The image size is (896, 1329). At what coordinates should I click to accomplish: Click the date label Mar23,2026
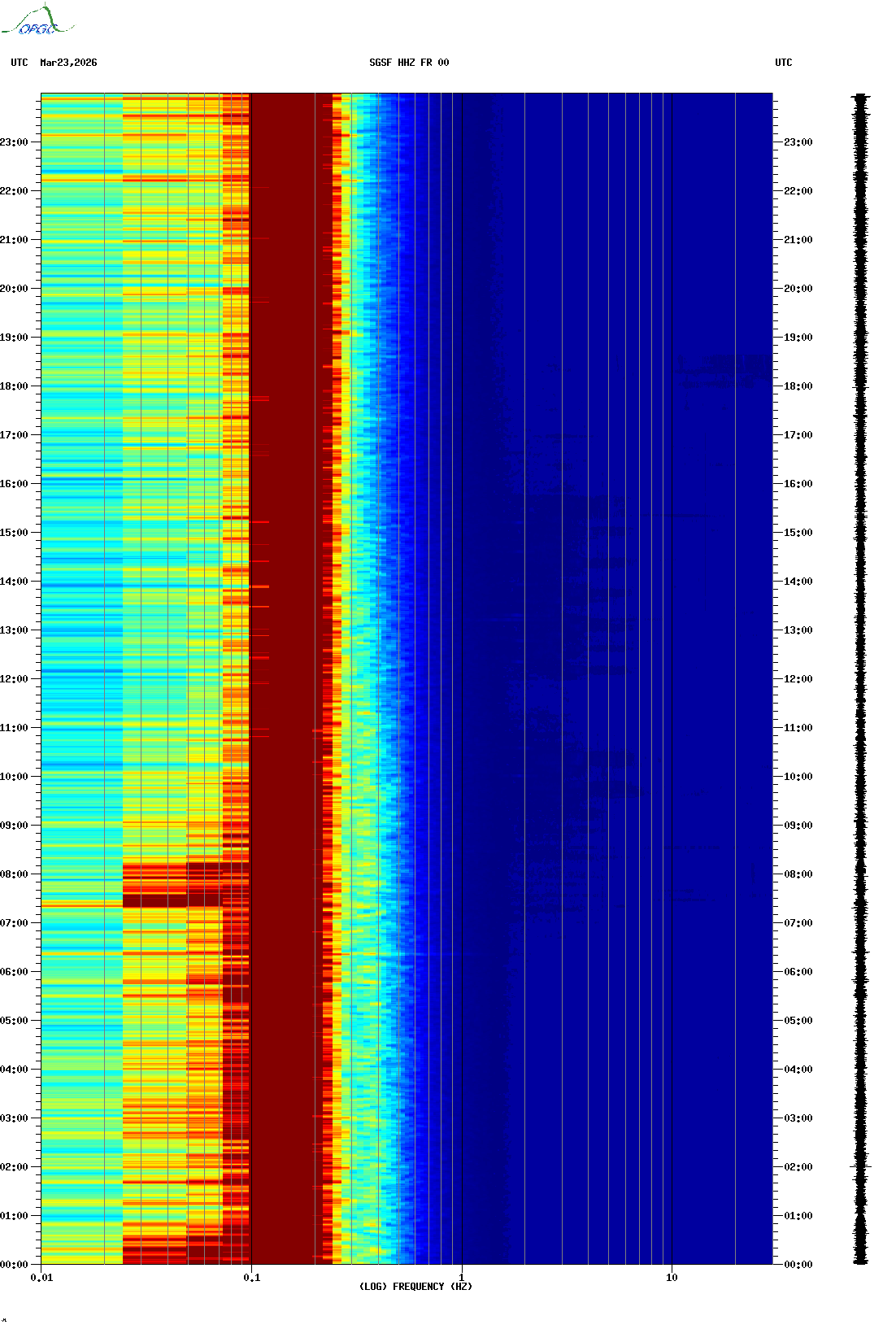[68, 63]
